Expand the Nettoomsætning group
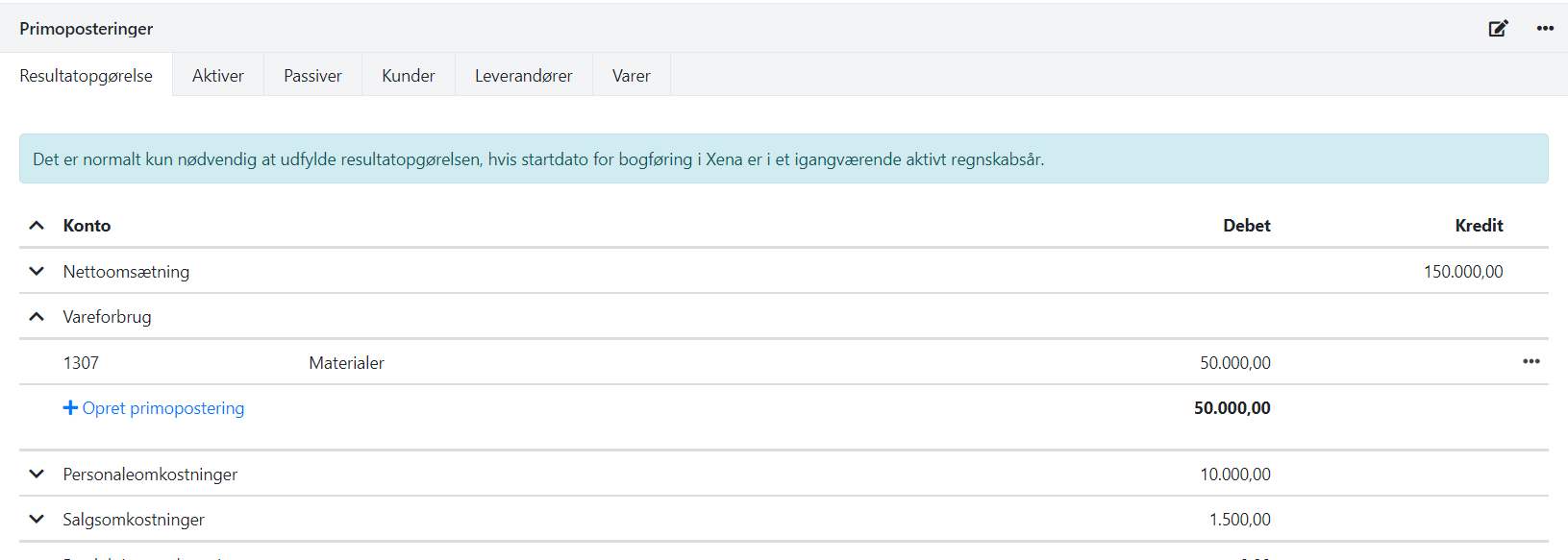Screen dimensions: 1568x560 tap(37, 272)
